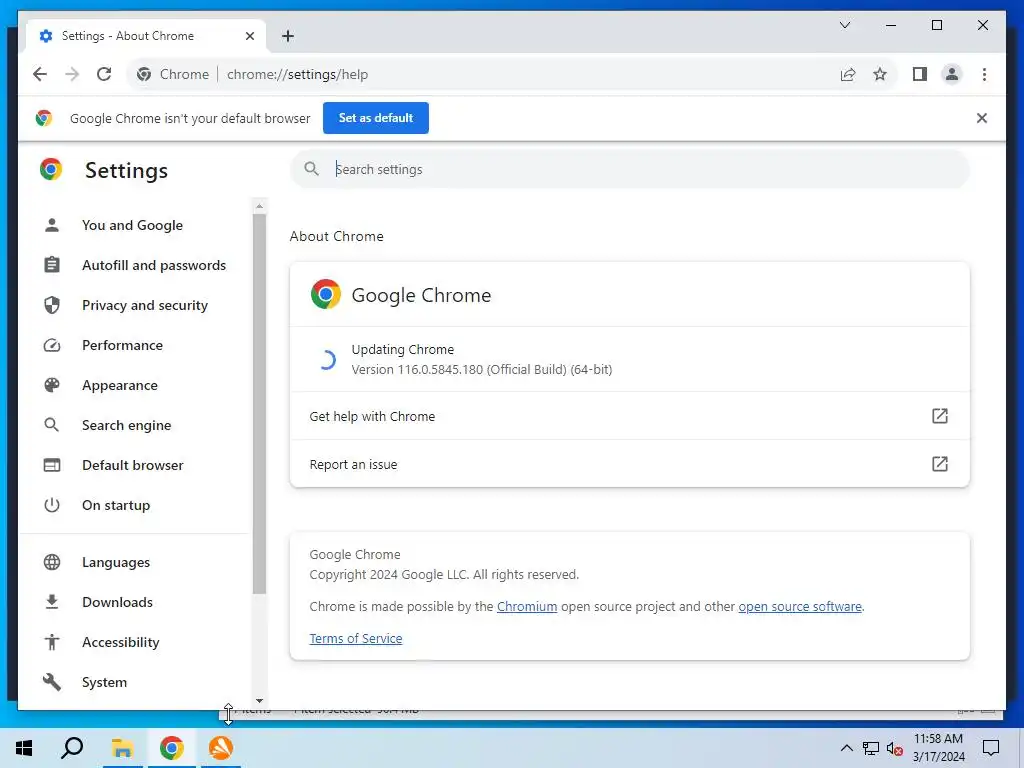
Task: Click the Performance gauge icon
Action: tap(52, 345)
